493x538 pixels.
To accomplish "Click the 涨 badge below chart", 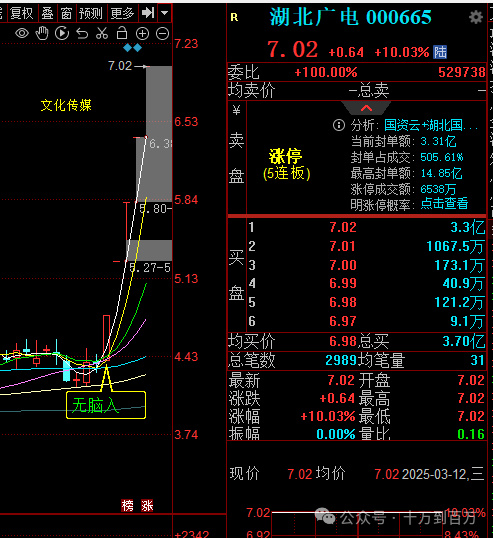I will pos(147,505).
